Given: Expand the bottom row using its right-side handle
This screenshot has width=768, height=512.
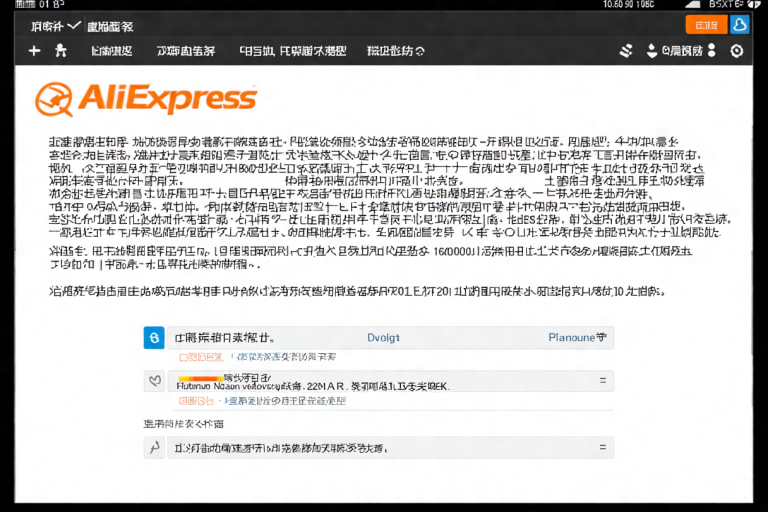Looking at the screenshot, I should pos(601,448).
